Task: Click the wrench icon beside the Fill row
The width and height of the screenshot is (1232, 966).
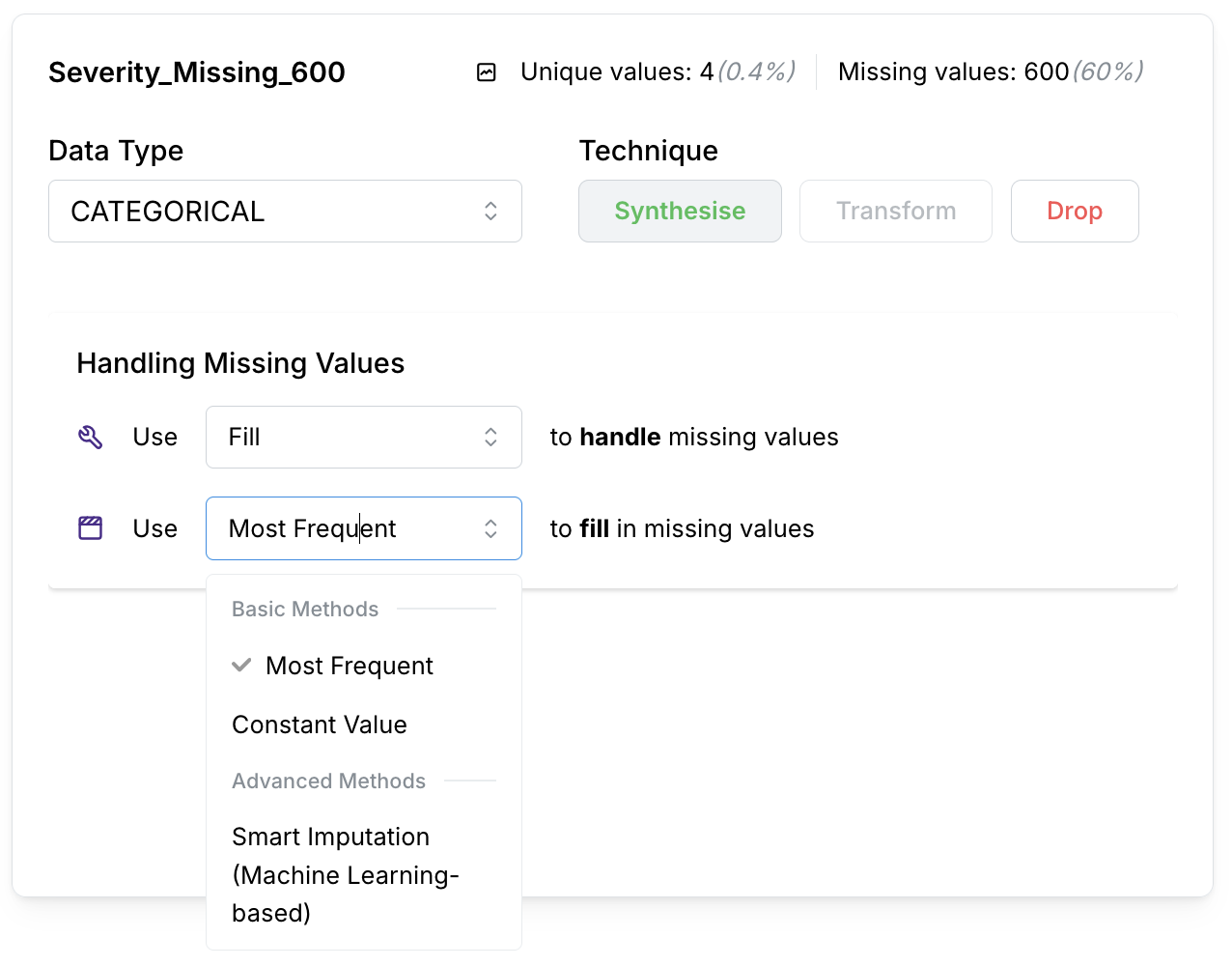Action: tap(90, 438)
